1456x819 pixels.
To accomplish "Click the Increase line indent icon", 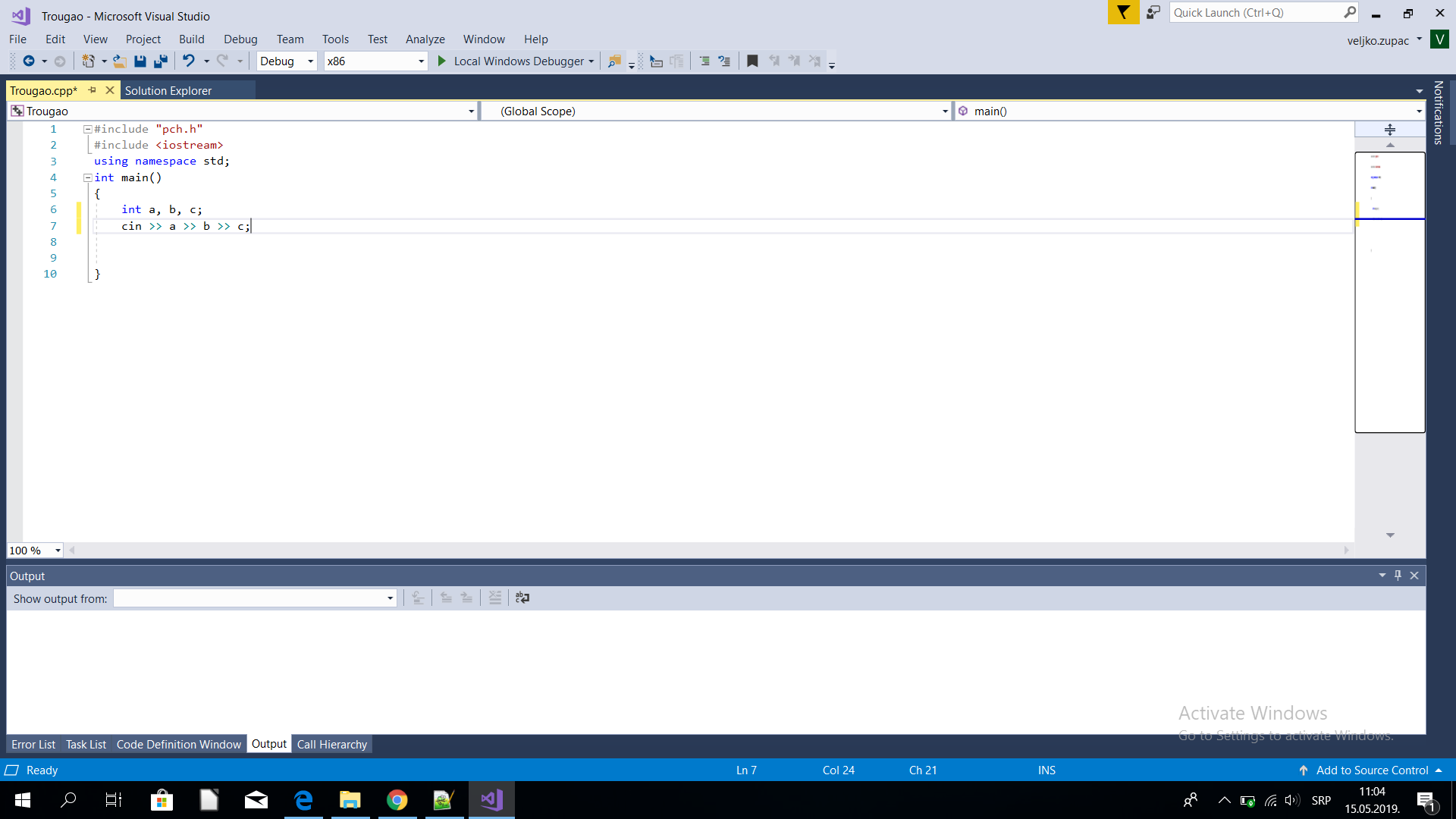I will point(724,61).
